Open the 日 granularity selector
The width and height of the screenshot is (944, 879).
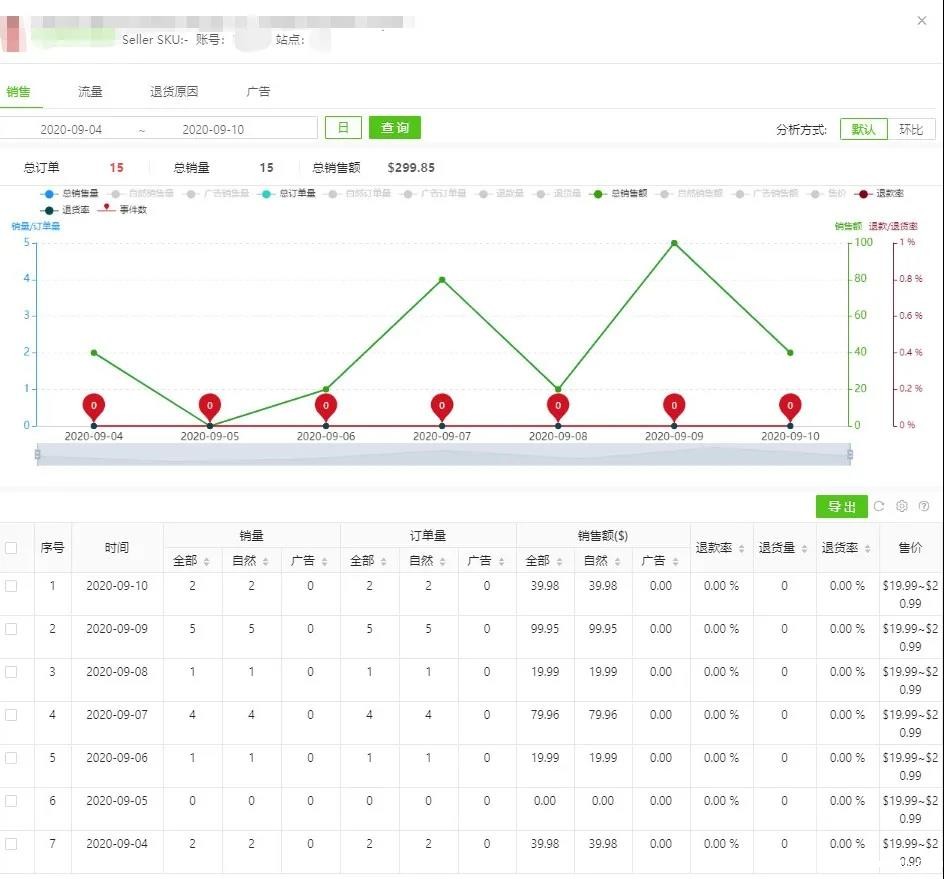[342, 128]
